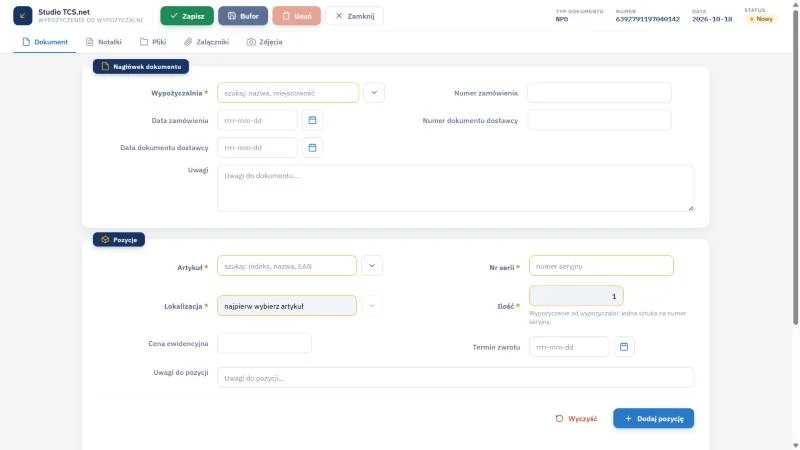Switch to the Dokument tab

[x=45, y=42]
